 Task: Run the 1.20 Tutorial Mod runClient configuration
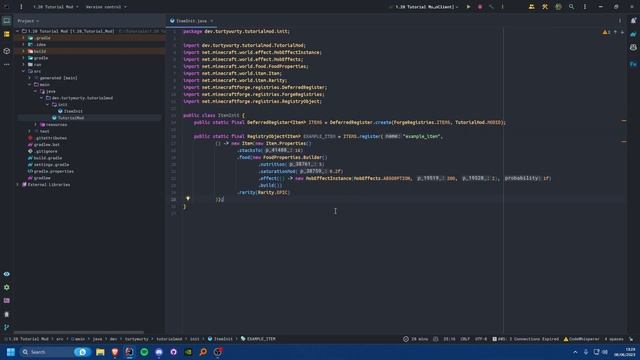click(468, 7)
